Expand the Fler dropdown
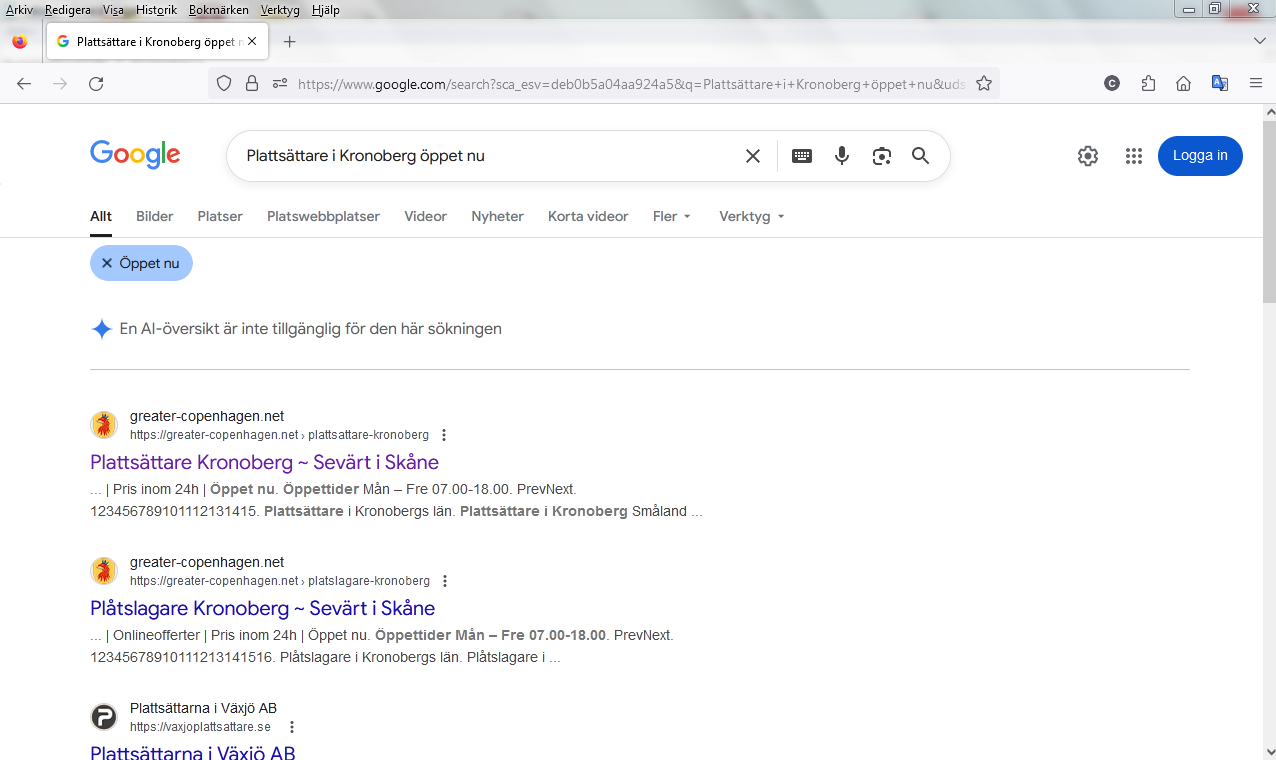The height and width of the screenshot is (760, 1276). 671,216
